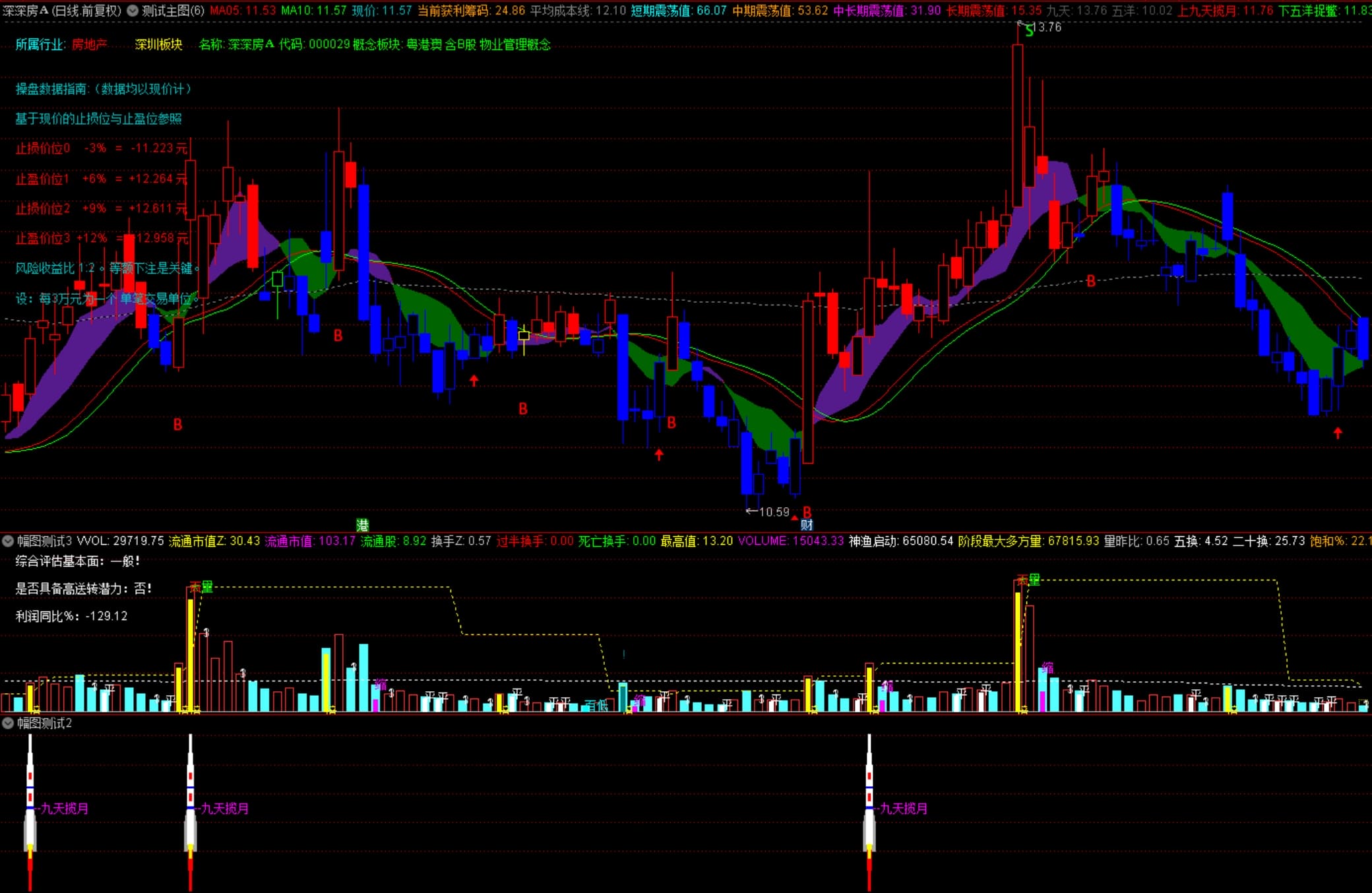Click 平均成本线: 12.10 readout
Screen dimensions: 1372x893
[x=578, y=11]
